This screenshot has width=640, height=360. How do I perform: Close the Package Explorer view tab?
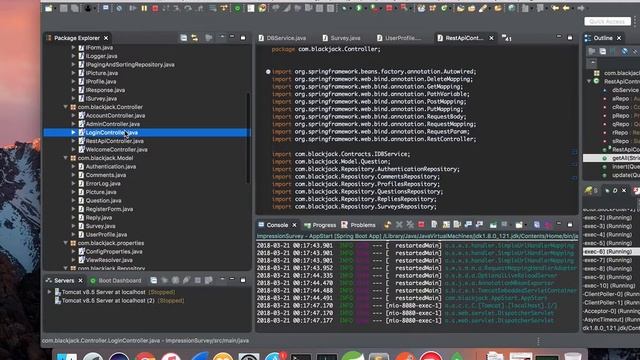[106, 38]
